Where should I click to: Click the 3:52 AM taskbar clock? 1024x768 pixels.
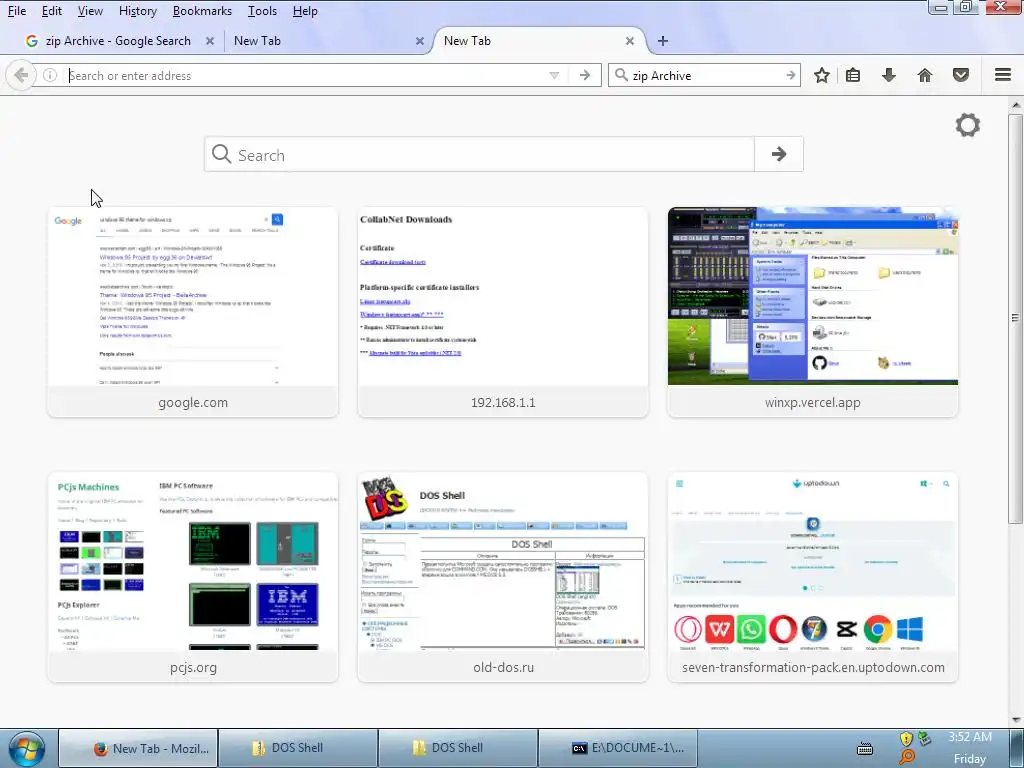point(970,737)
